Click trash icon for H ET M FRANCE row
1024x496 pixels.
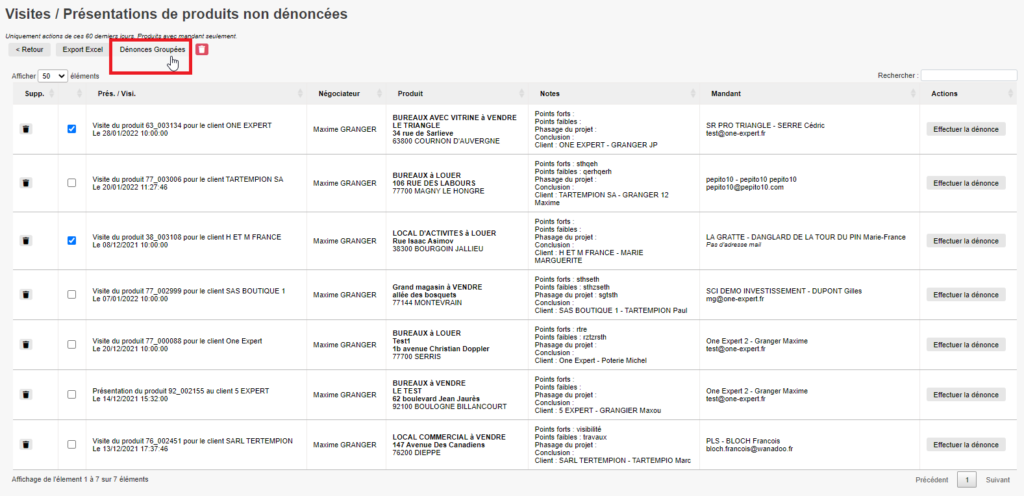[x=26, y=241]
